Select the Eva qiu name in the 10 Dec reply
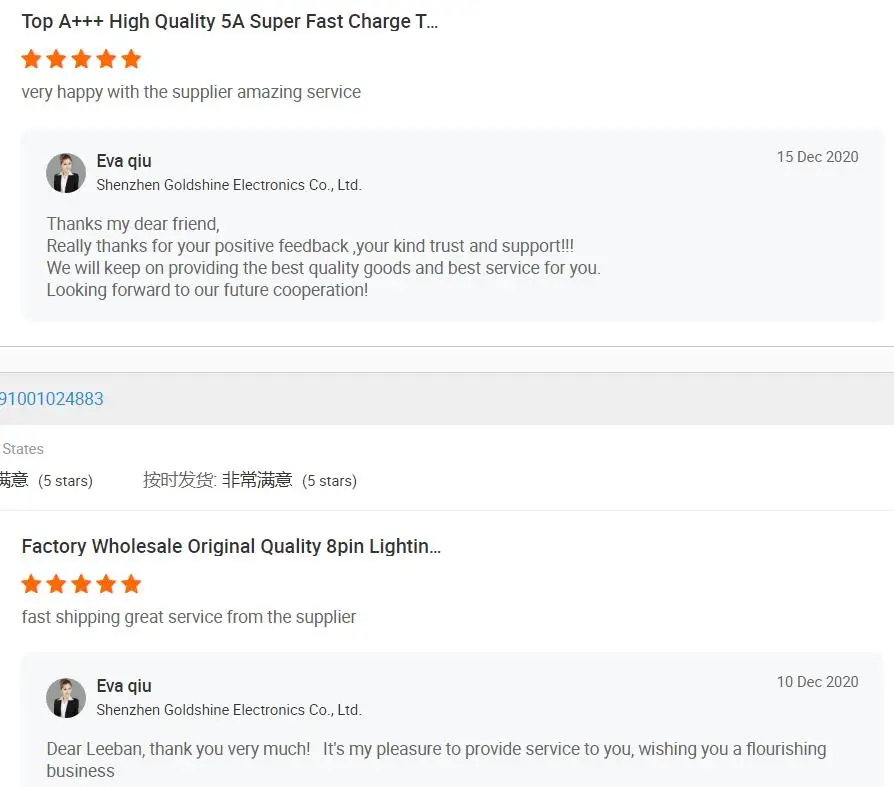 tap(124, 686)
